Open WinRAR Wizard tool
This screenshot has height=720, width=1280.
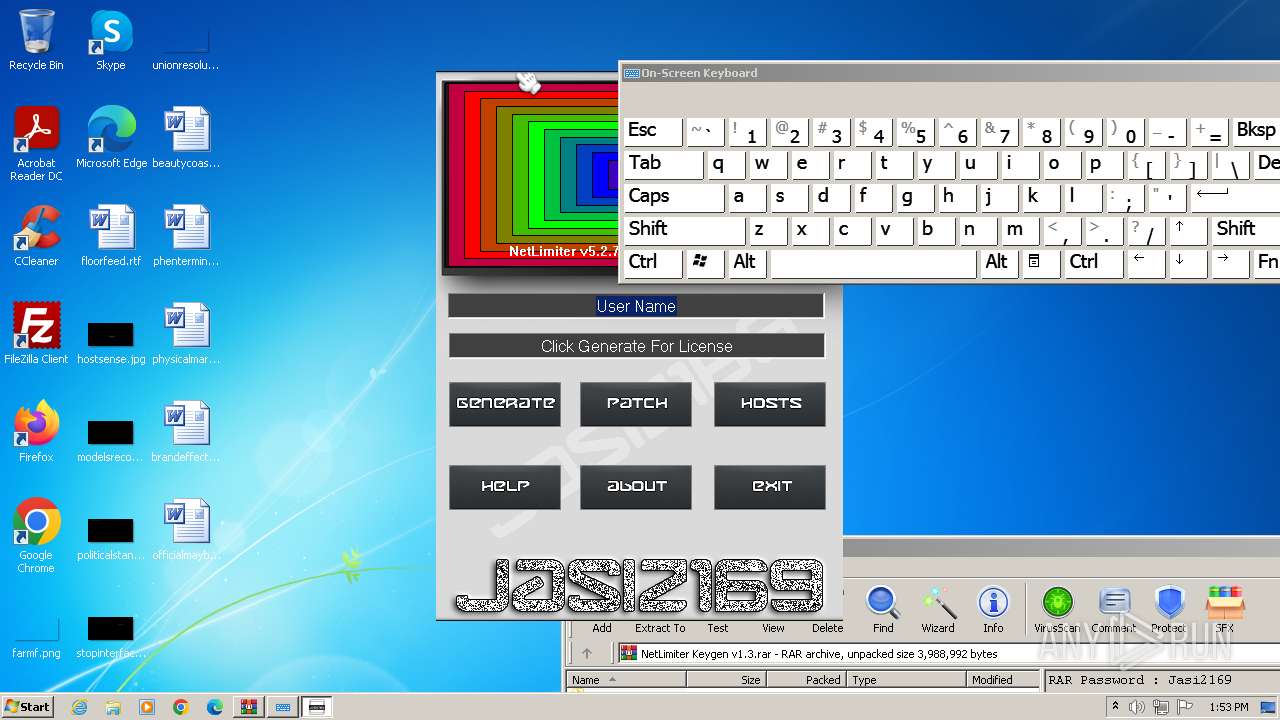938,609
